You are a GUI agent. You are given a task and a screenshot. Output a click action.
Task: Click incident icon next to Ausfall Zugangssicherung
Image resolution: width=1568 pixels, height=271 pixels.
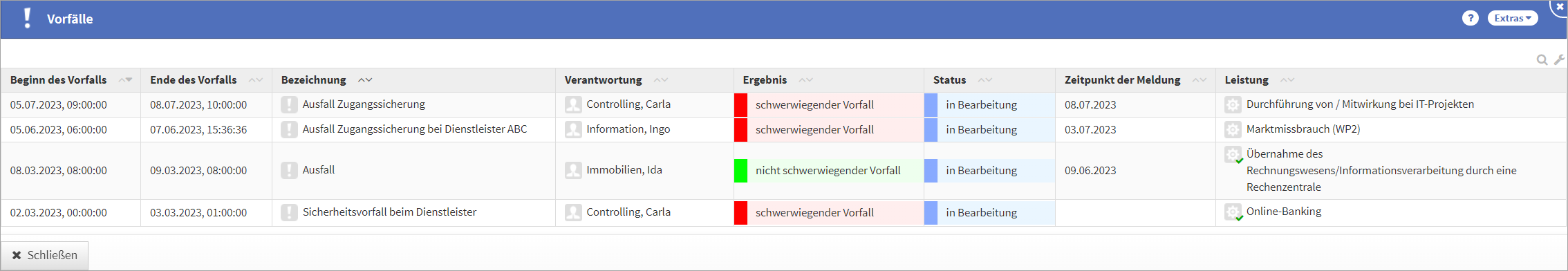tap(289, 105)
